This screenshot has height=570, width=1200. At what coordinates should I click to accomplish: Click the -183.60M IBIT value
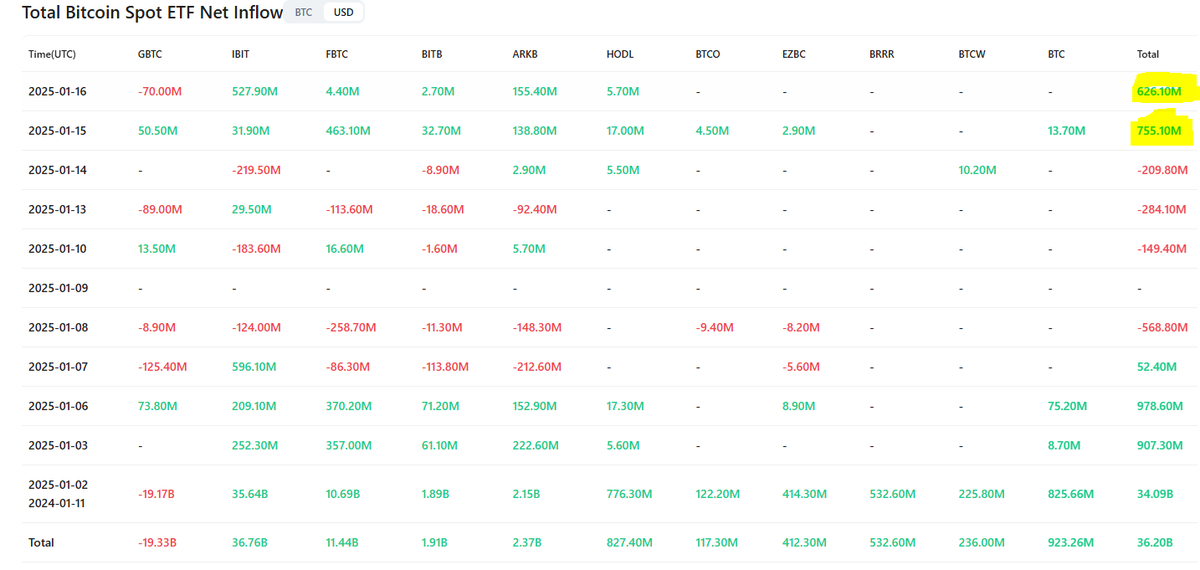[256, 249]
